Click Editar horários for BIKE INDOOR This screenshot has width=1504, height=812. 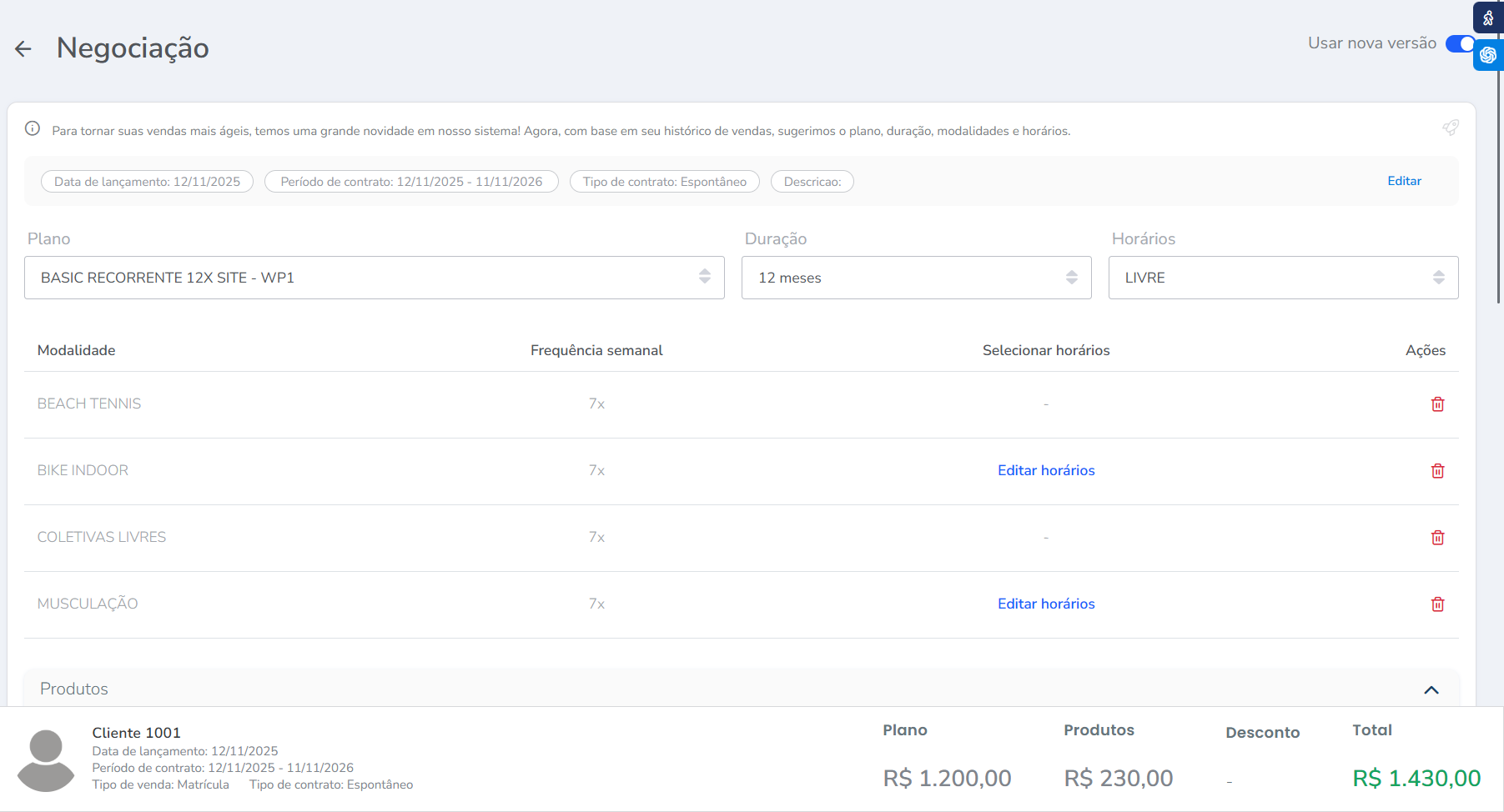click(1046, 470)
